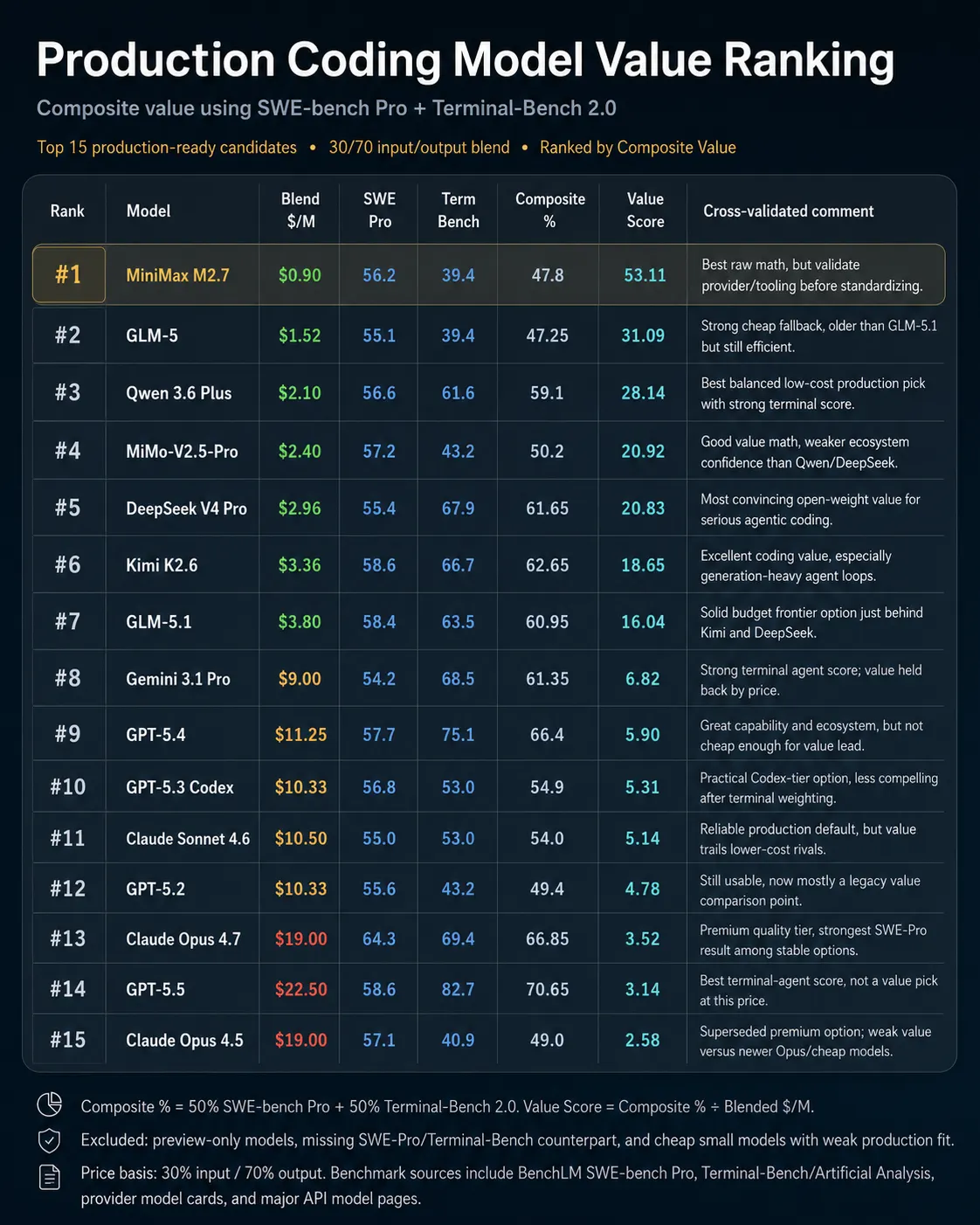
Task: Click the Top 15 production-ready candidates label
Action: click(x=167, y=148)
